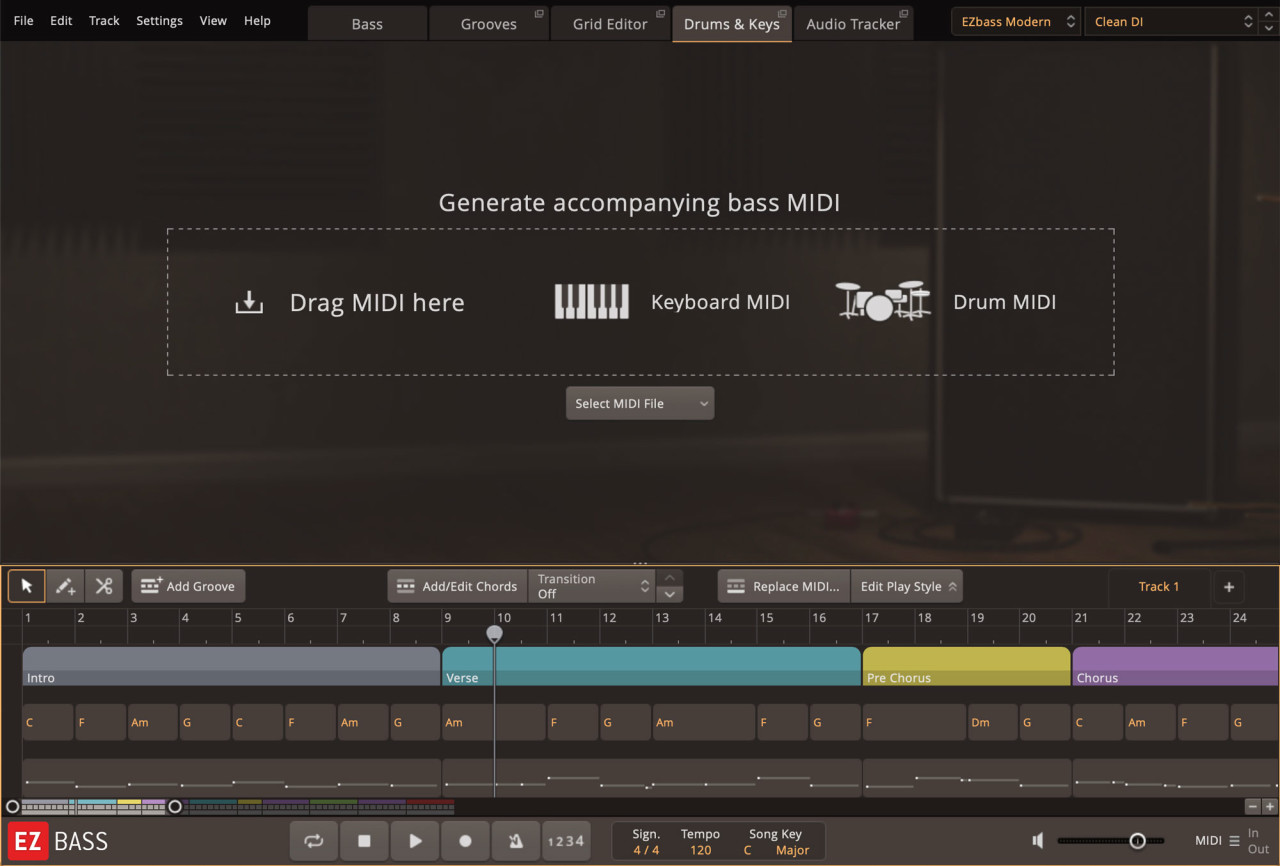Viewport: 1280px width, 866px height.
Task: Open the Settings menu
Action: pyautogui.click(x=159, y=20)
